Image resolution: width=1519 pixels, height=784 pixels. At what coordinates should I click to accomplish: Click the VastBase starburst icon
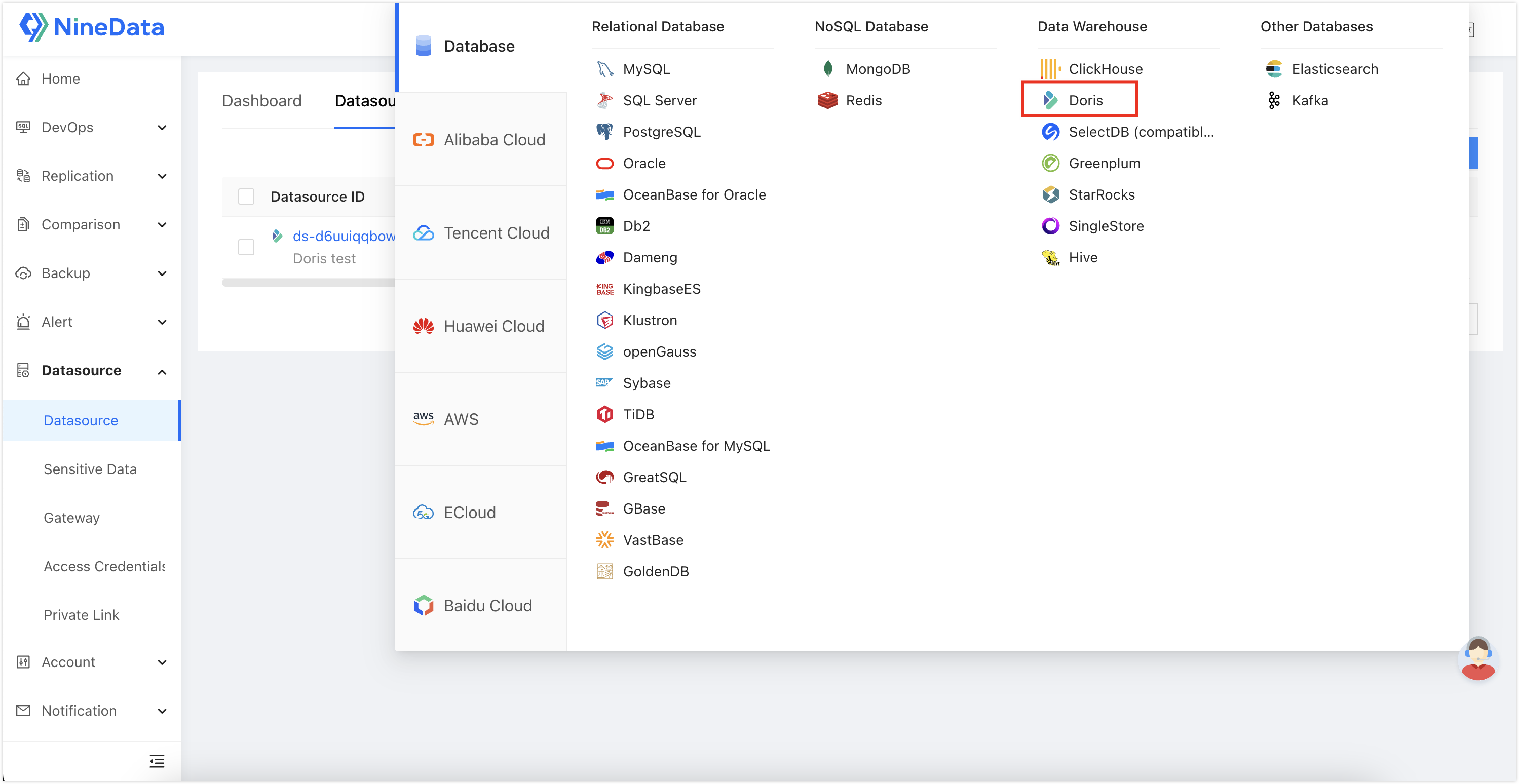[x=604, y=539]
